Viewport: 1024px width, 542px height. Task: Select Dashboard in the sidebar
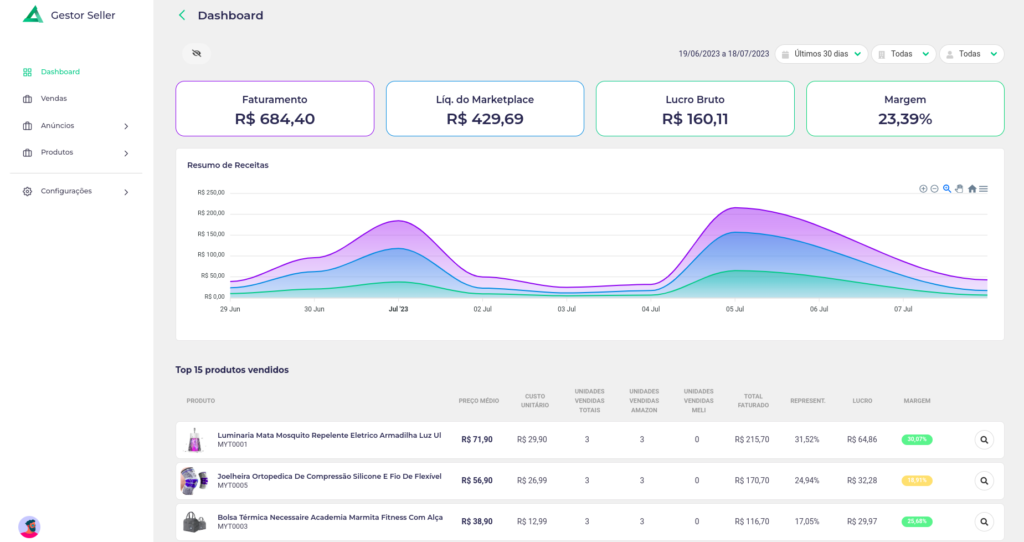coord(60,72)
